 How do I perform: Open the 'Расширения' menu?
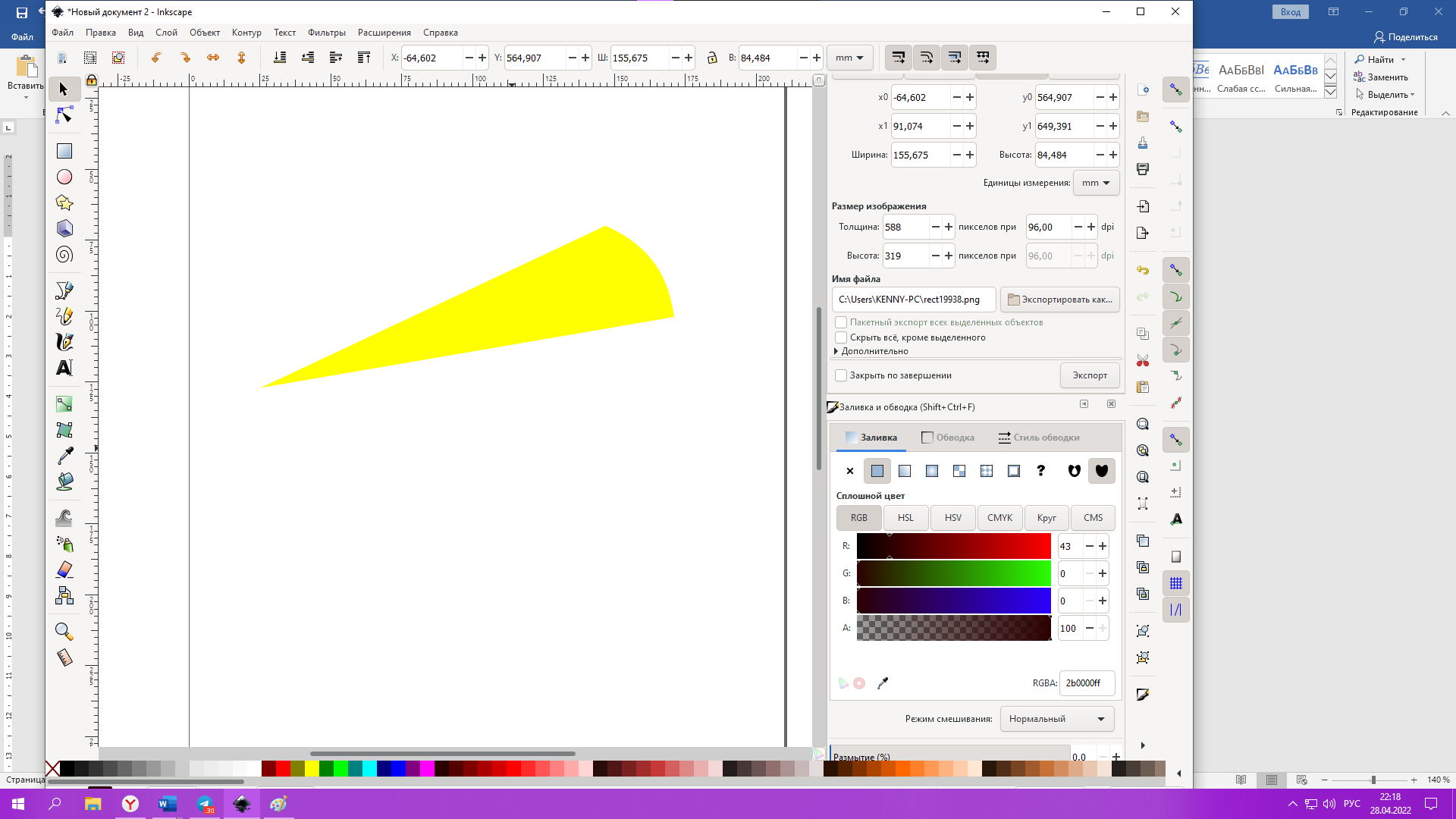pos(384,33)
